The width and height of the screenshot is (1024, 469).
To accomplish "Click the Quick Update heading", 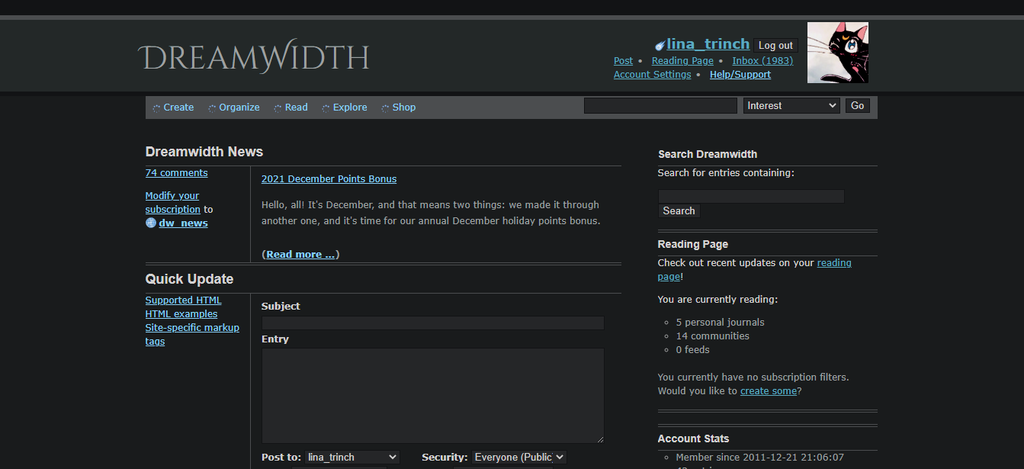I will (x=189, y=279).
